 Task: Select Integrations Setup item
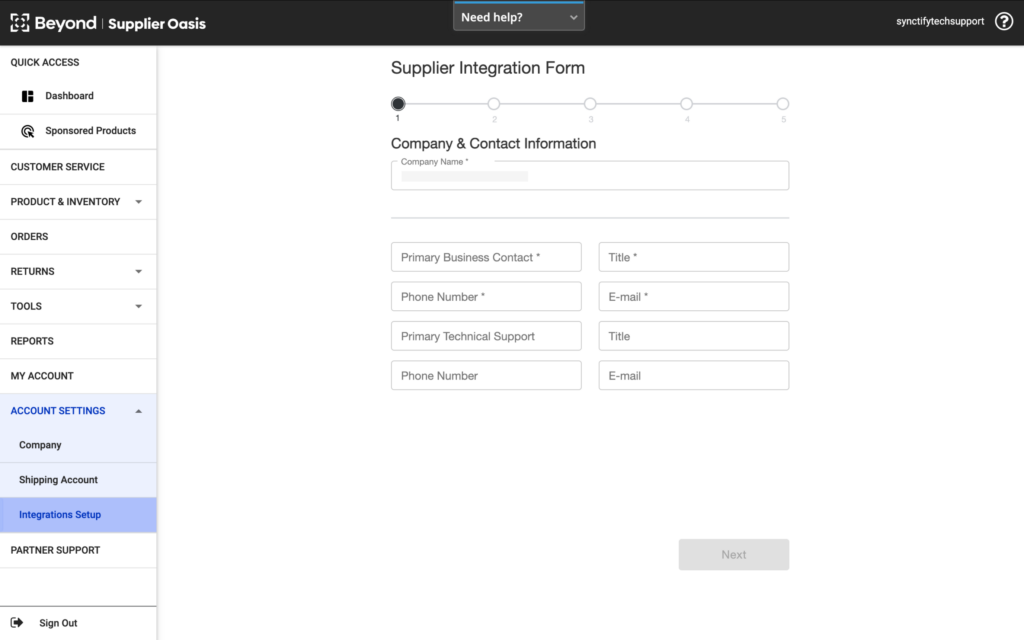(78, 515)
